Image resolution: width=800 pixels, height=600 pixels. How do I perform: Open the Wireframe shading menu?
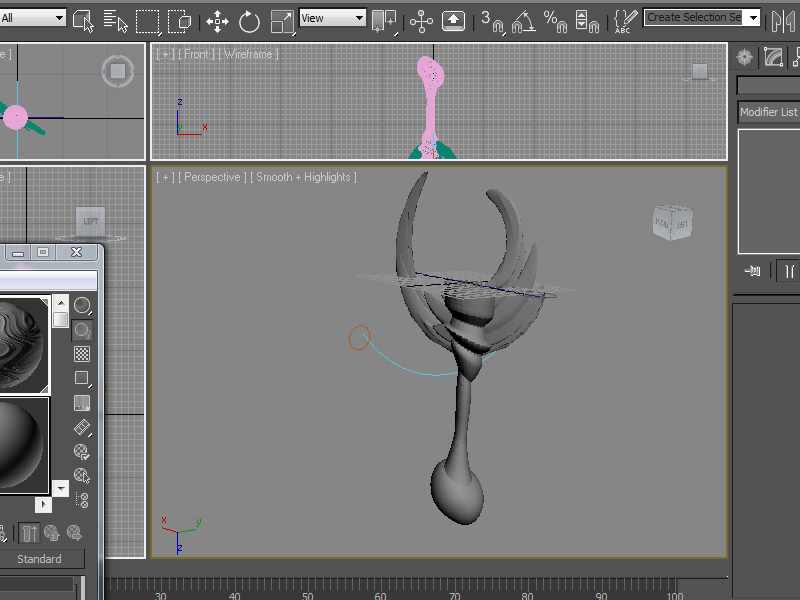(249, 54)
